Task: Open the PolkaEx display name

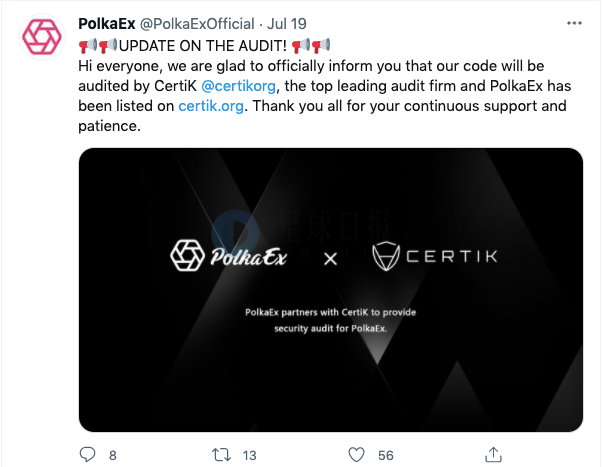Action: point(107,24)
